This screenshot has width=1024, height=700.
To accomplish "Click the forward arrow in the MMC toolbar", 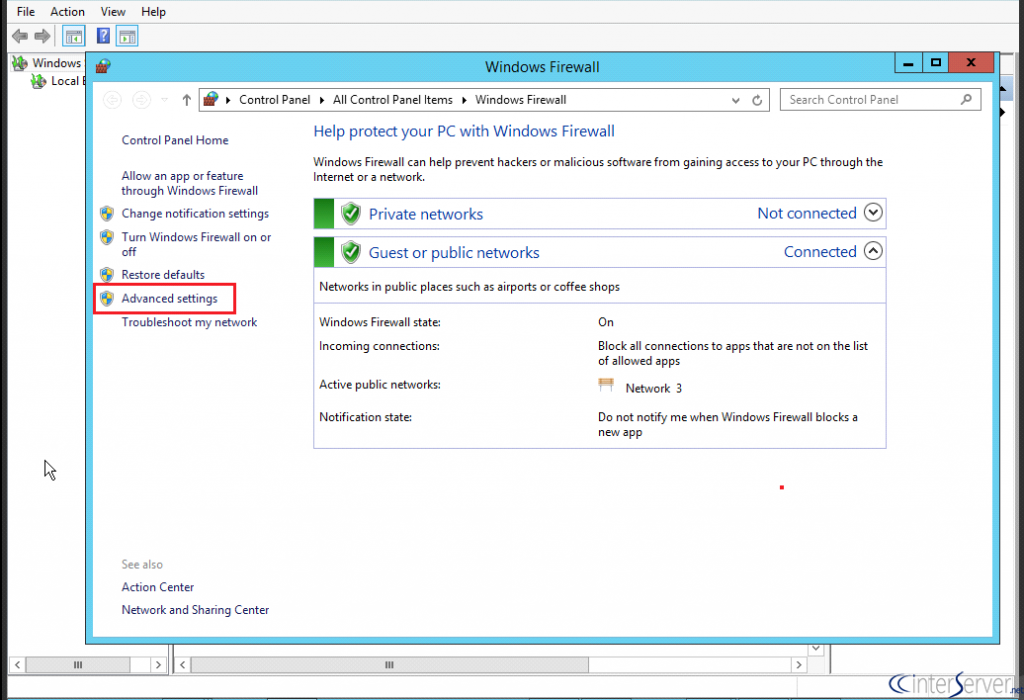I will click(x=42, y=36).
